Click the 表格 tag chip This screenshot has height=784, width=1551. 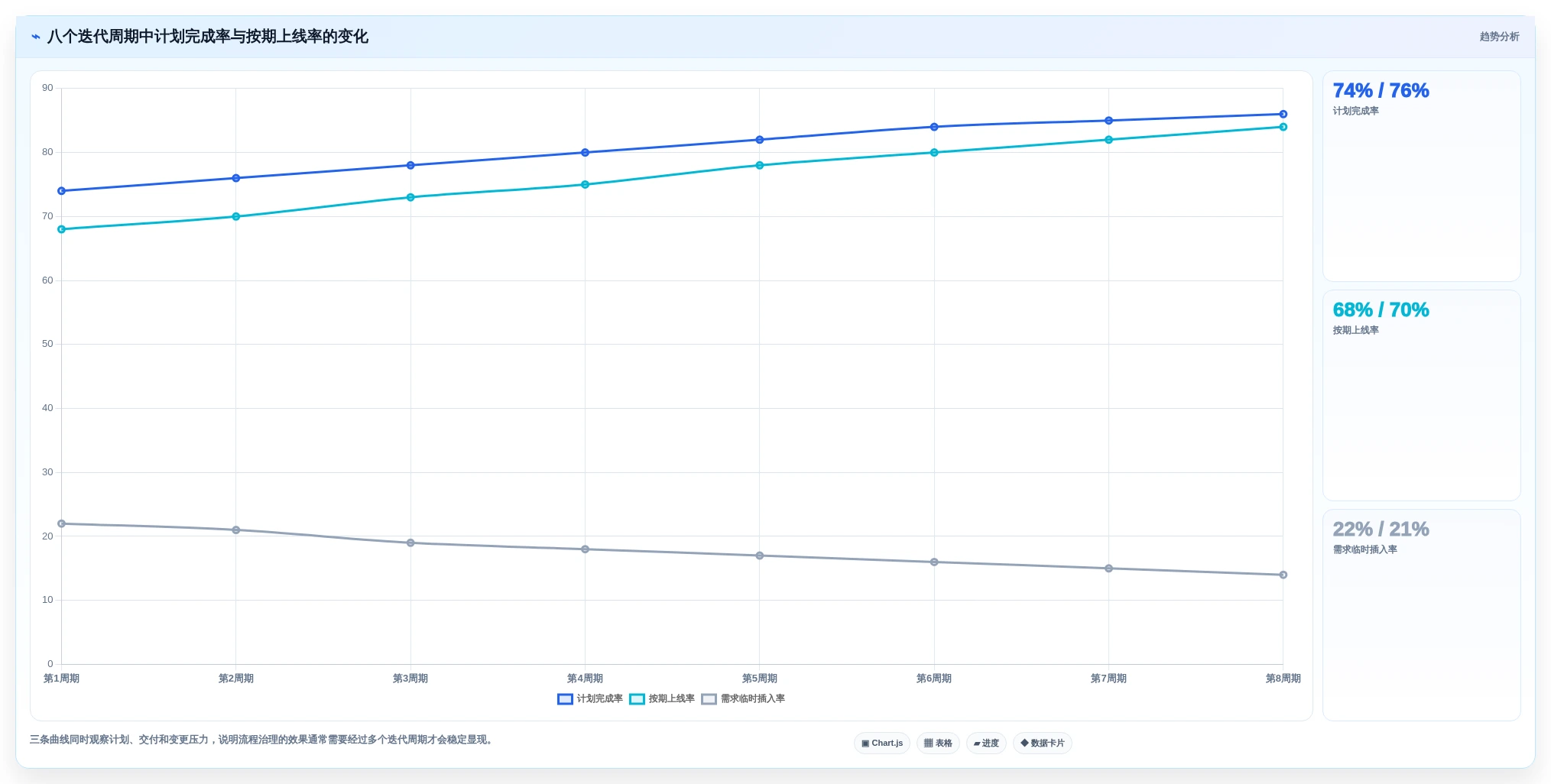[938, 743]
